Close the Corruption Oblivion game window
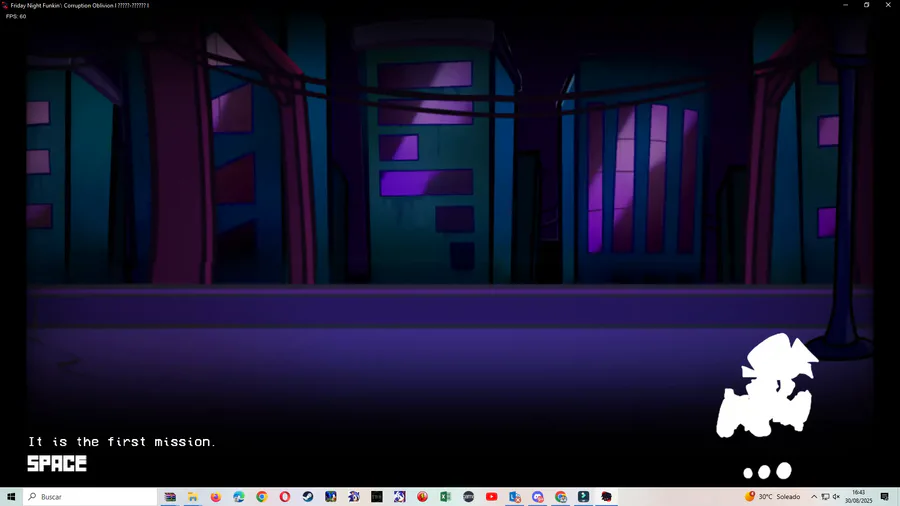The width and height of the screenshot is (900, 506). point(888,5)
